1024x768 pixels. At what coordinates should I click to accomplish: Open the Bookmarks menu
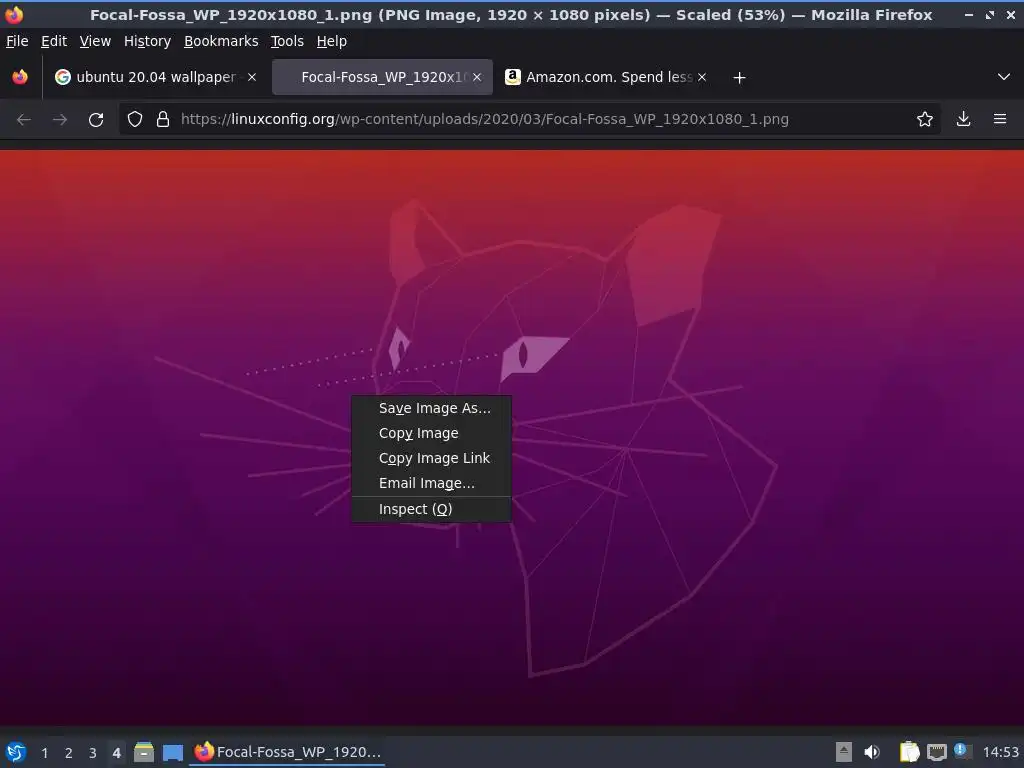pyautogui.click(x=221, y=41)
